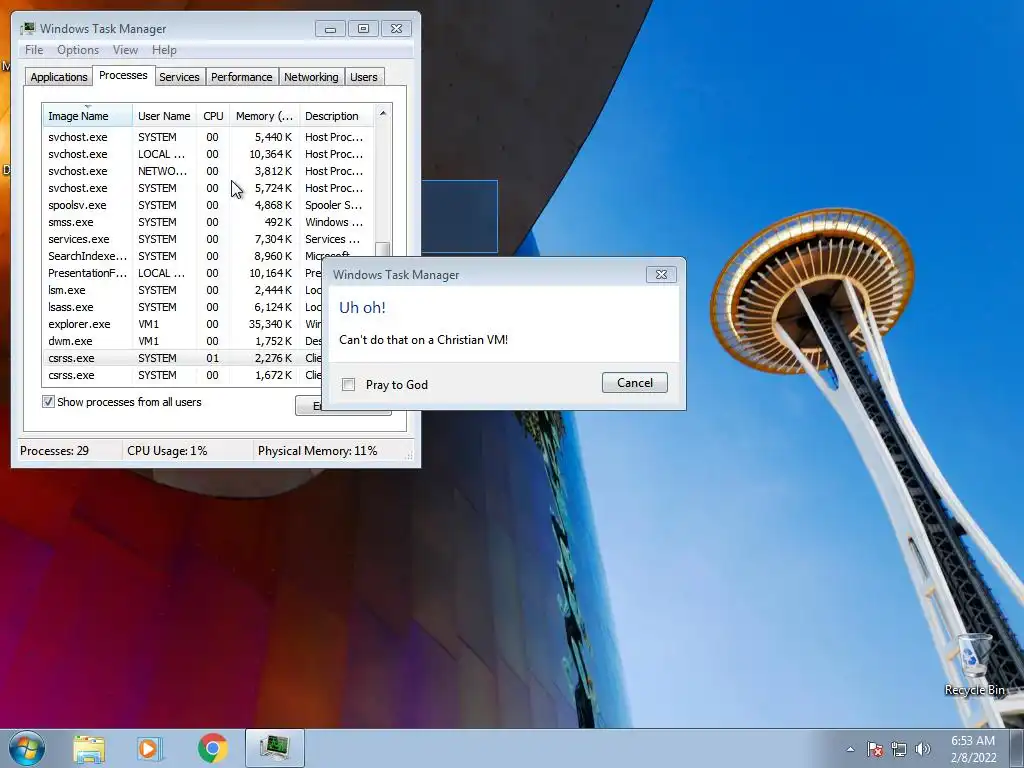Screen dimensions: 1024x768
Task: Select the PresentationF... process row
Action: coord(183,273)
